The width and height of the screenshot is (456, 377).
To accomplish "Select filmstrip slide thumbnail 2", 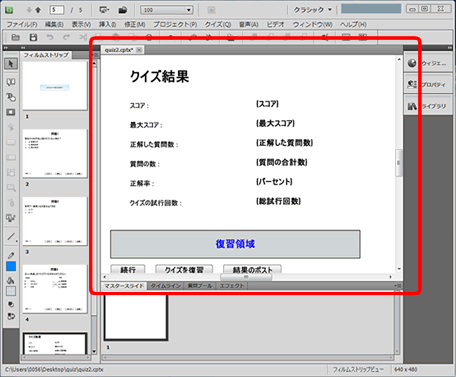I will 55,153.
